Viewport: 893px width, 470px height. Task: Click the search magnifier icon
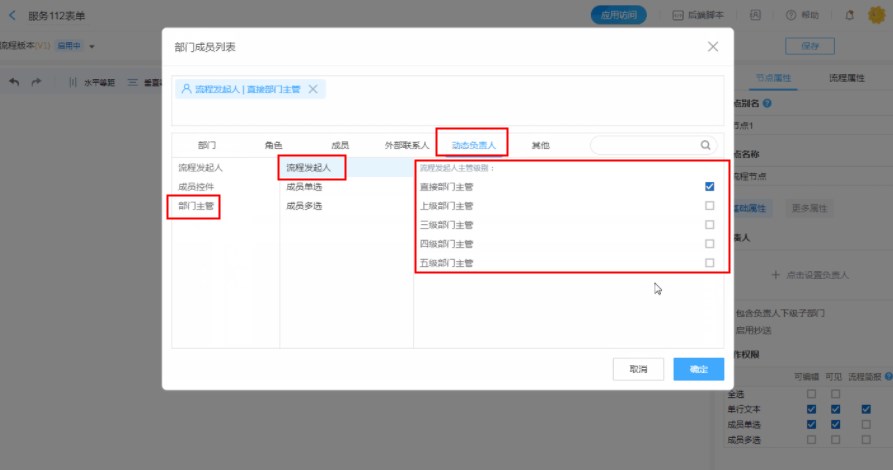point(705,145)
